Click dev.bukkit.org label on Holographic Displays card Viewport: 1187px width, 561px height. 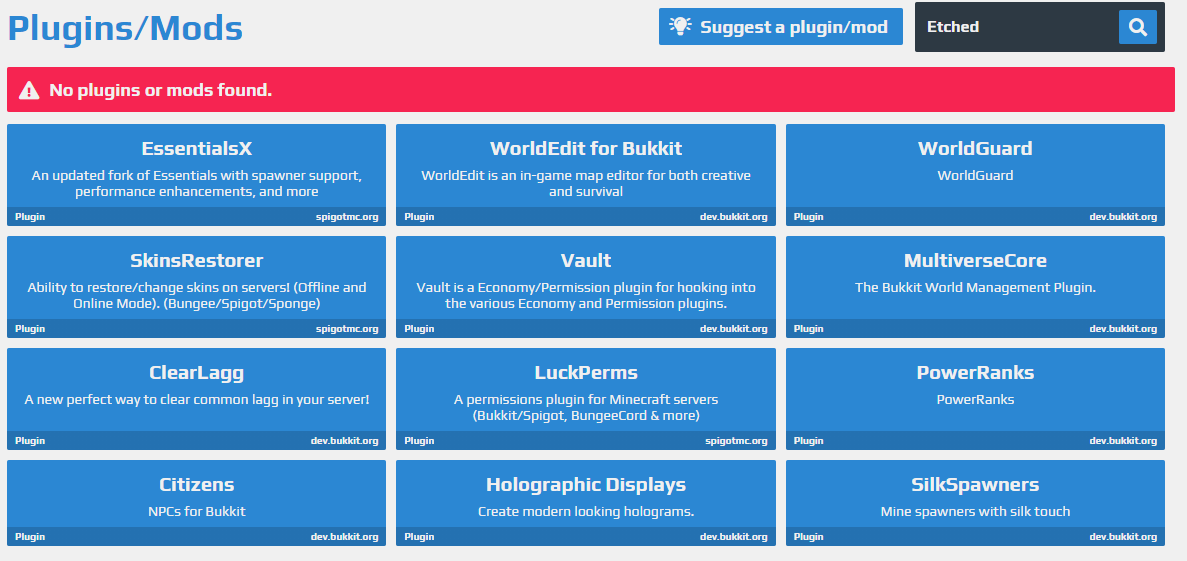pos(734,537)
